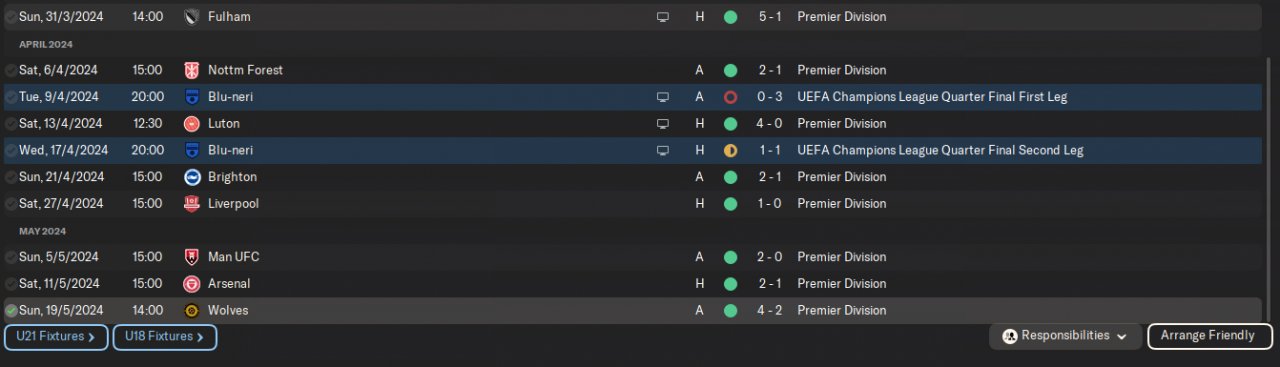Click the Arsenal club badge icon

[192, 284]
